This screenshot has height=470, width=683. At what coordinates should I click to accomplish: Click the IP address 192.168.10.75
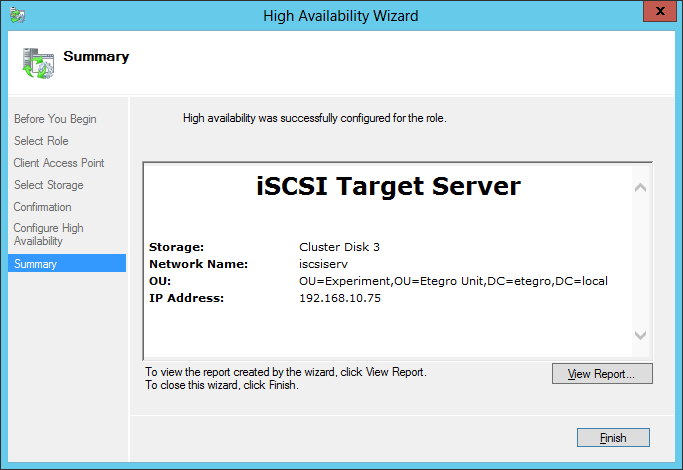click(x=340, y=298)
